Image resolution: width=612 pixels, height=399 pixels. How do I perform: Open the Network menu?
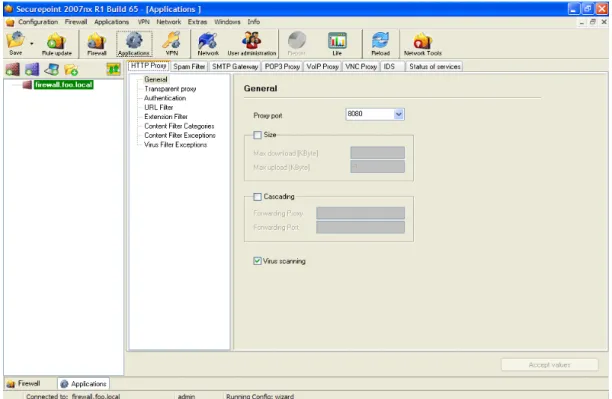169,22
